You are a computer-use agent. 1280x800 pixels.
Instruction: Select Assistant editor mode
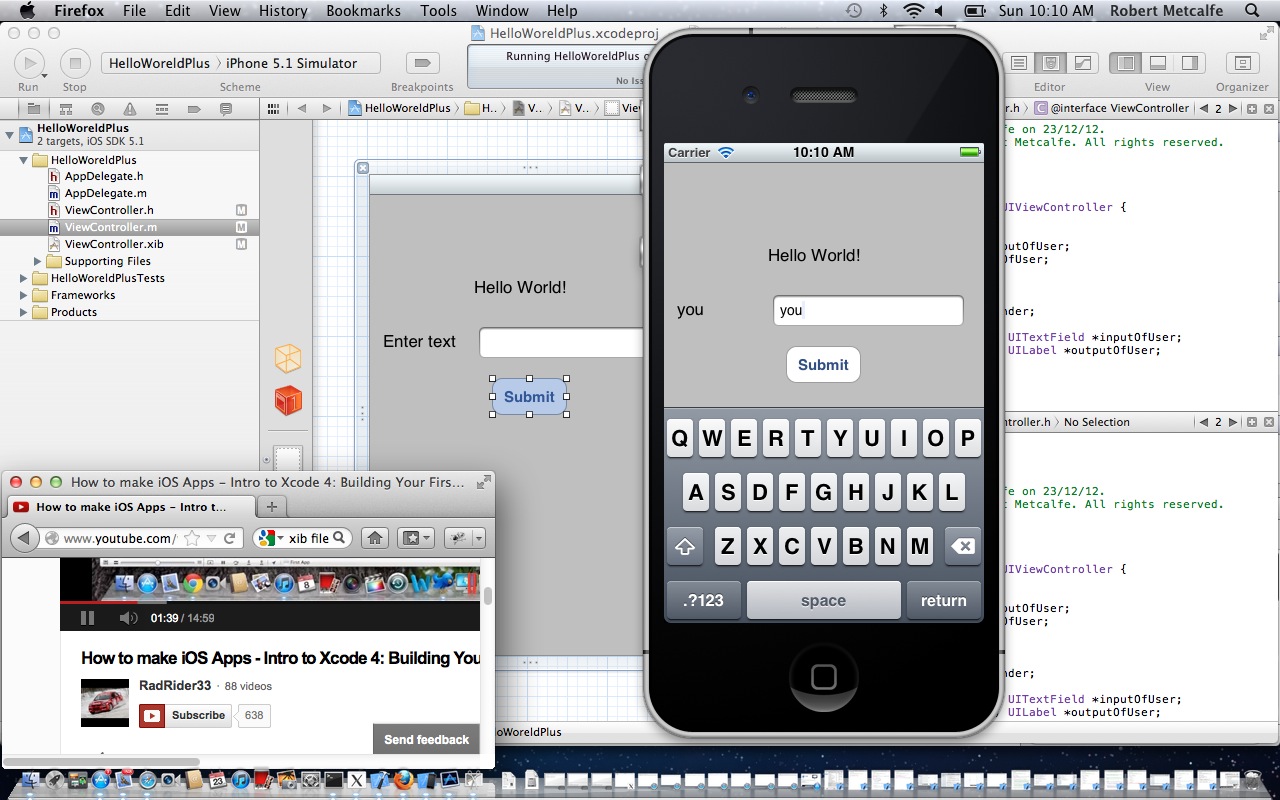pyautogui.click(x=1050, y=63)
